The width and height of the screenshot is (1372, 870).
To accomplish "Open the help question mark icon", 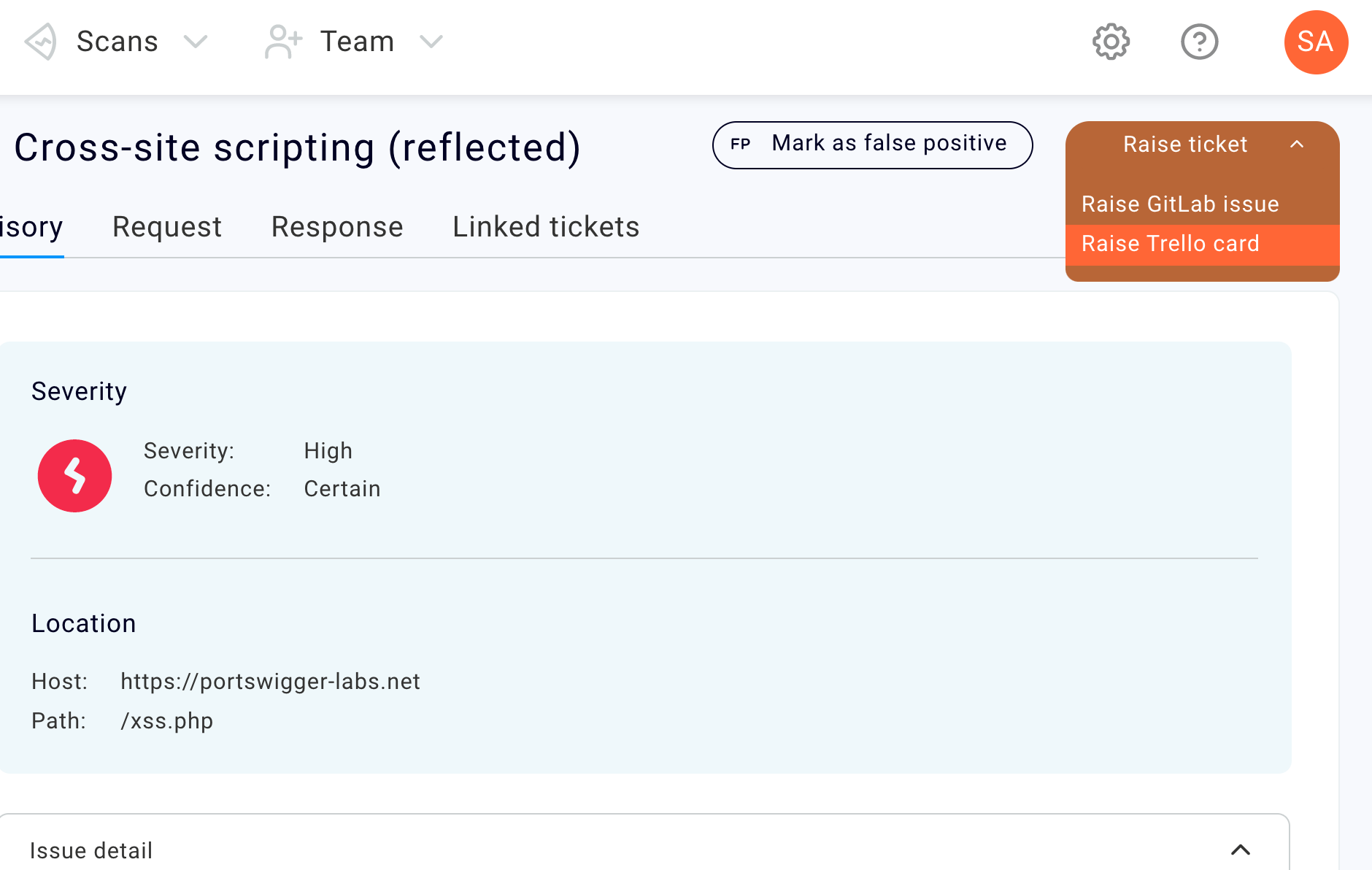I will pos(1199,42).
